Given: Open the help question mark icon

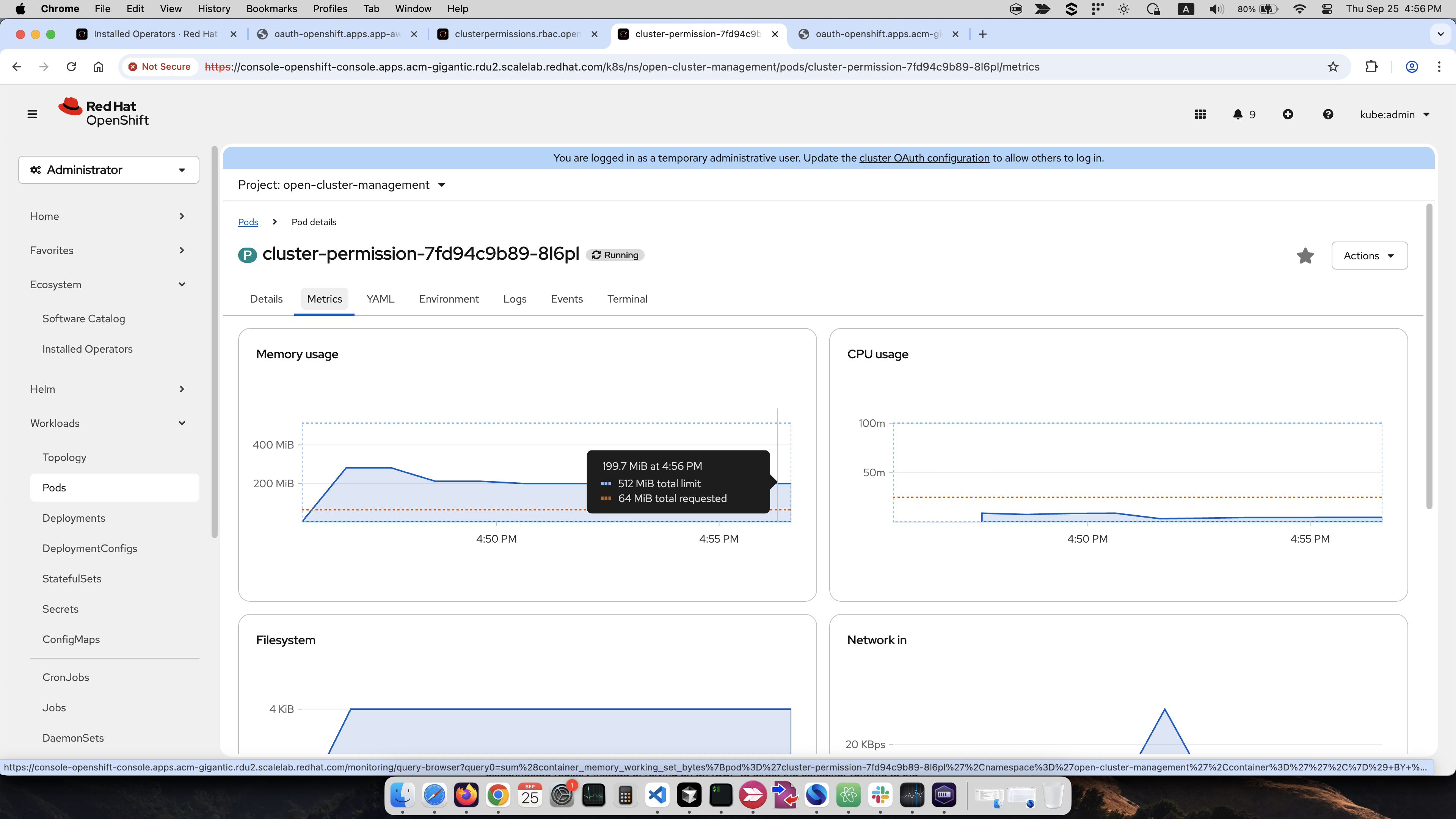Looking at the screenshot, I should (1328, 114).
